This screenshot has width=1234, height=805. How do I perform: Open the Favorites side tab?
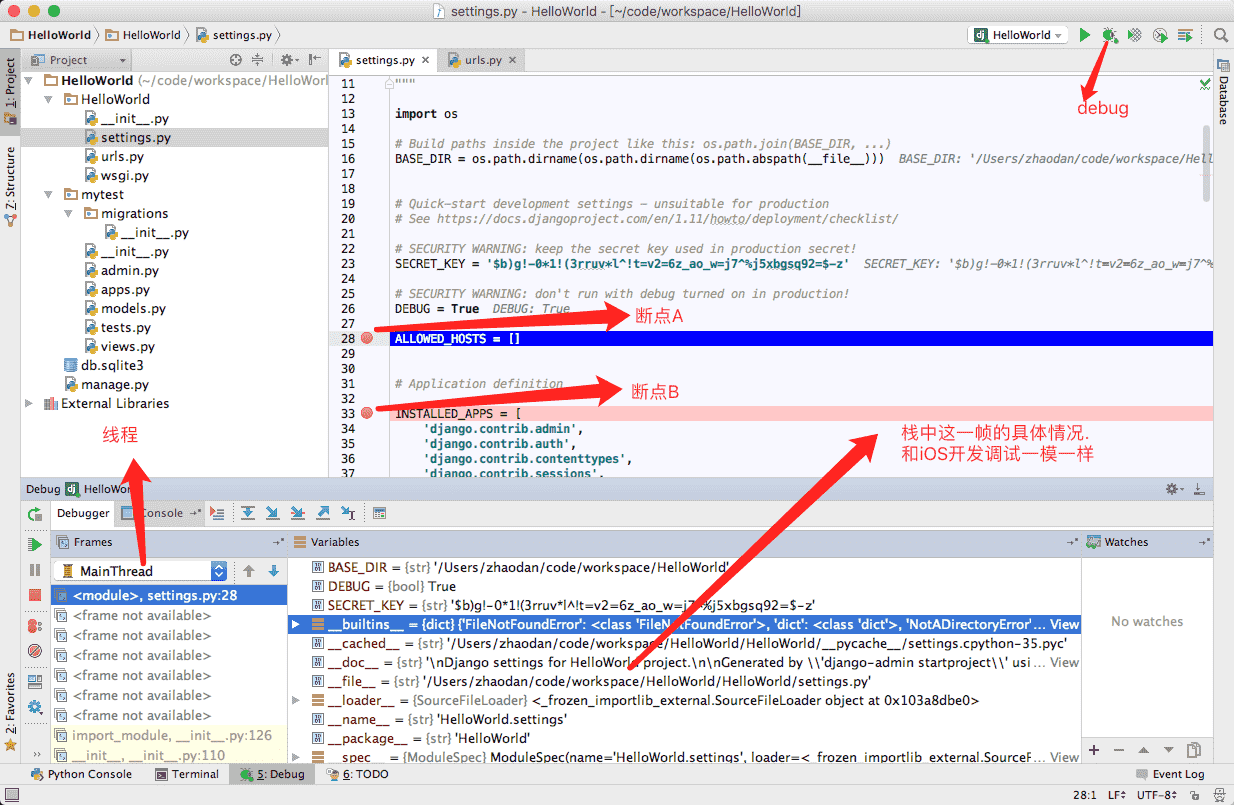coord(10,710)
